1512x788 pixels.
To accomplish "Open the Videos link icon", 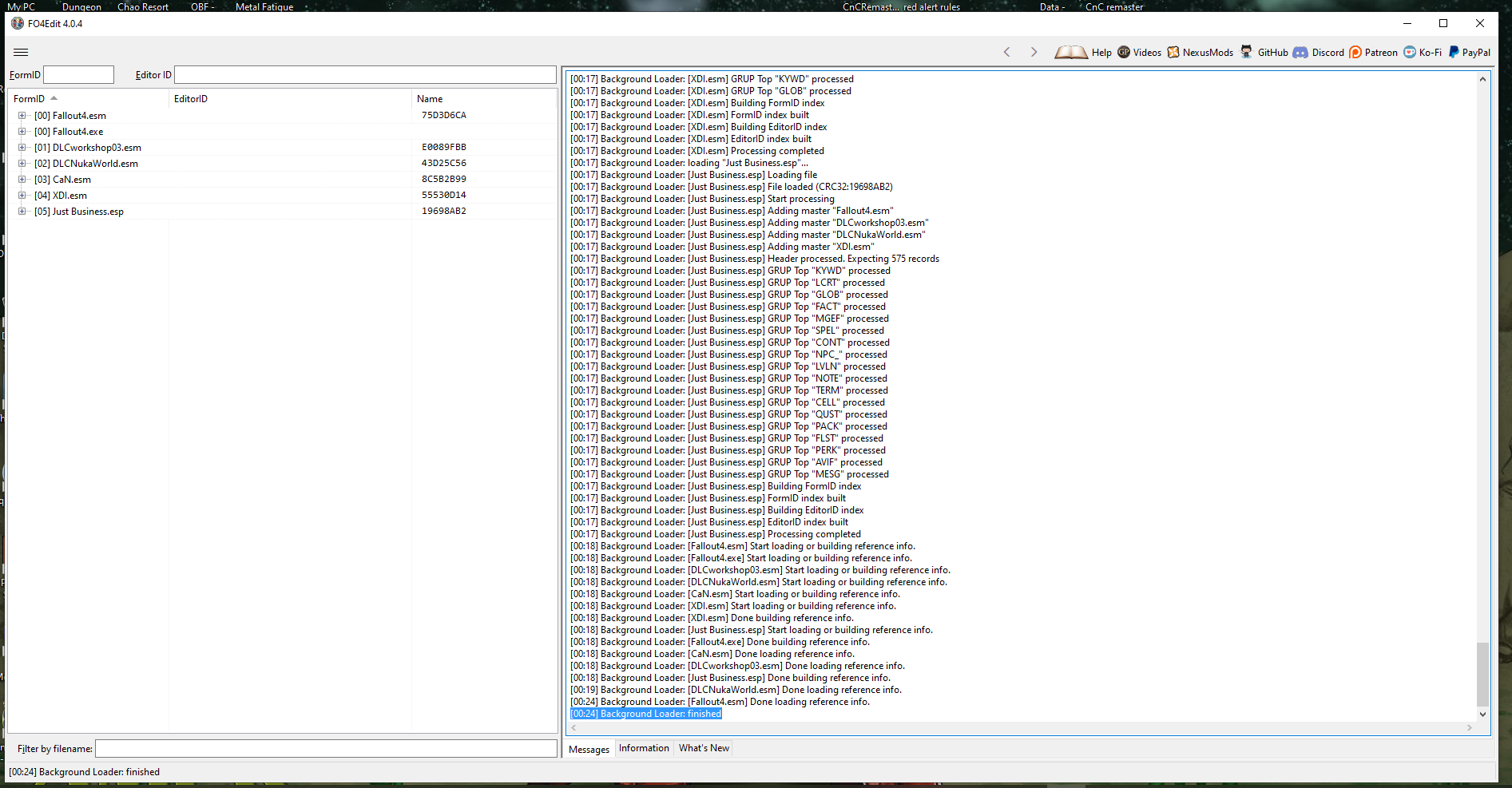I will pos(1124,52).
